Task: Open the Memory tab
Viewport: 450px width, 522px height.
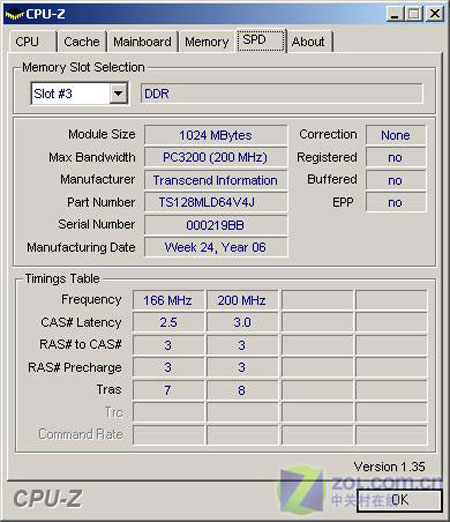Action: (x=207, y=42)
